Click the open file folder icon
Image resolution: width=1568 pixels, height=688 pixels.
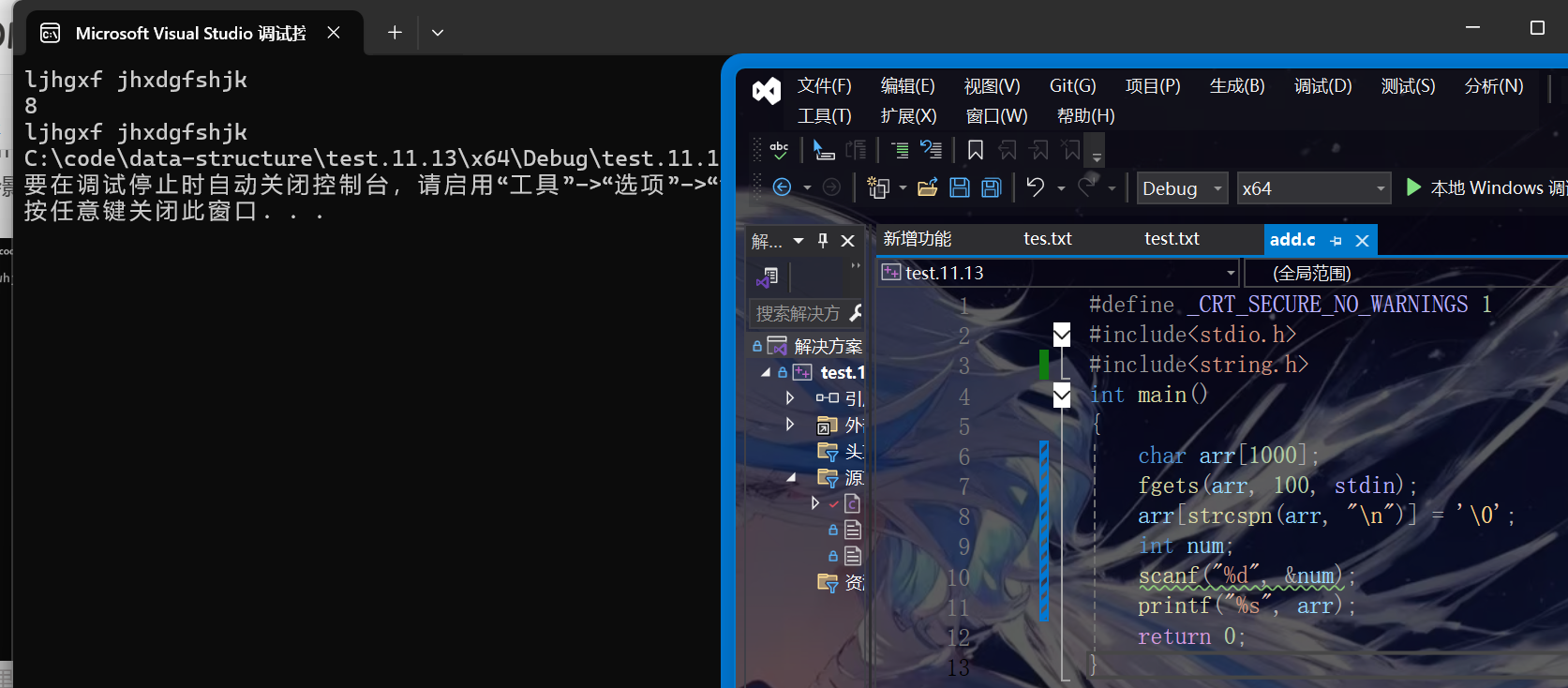coord(928,187)
